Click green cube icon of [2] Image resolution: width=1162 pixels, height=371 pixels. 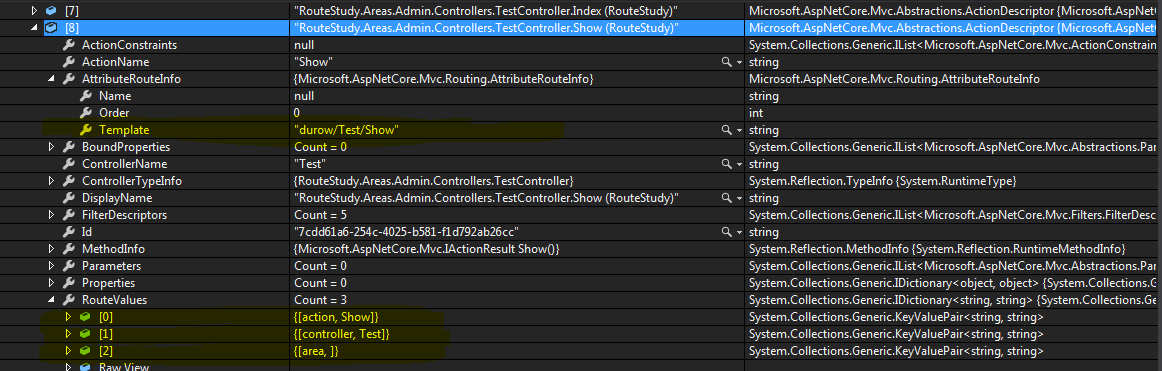coord(86,352)
